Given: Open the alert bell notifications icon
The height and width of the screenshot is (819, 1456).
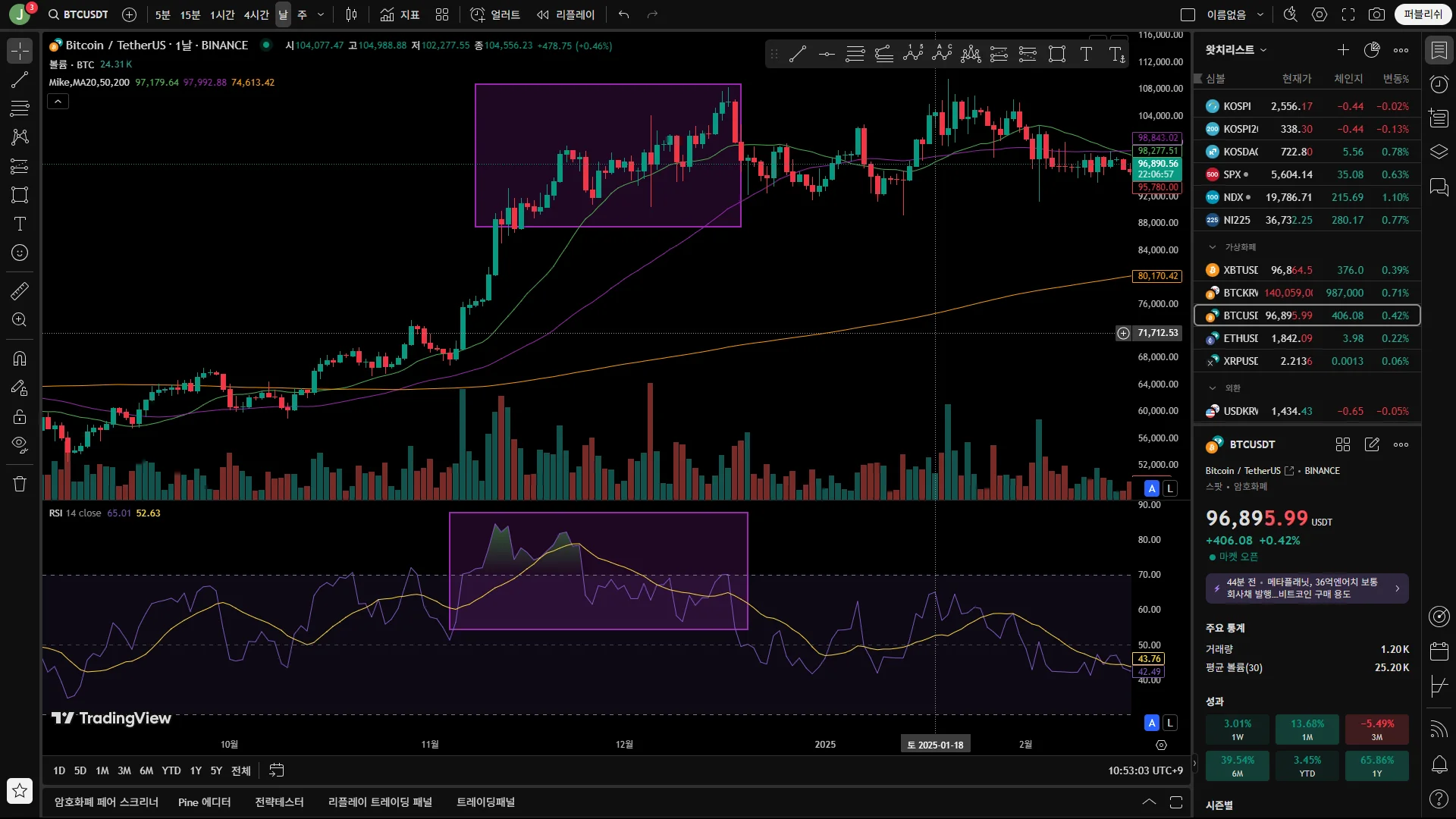Looking at the screenshot, I should pos(1439,764).
